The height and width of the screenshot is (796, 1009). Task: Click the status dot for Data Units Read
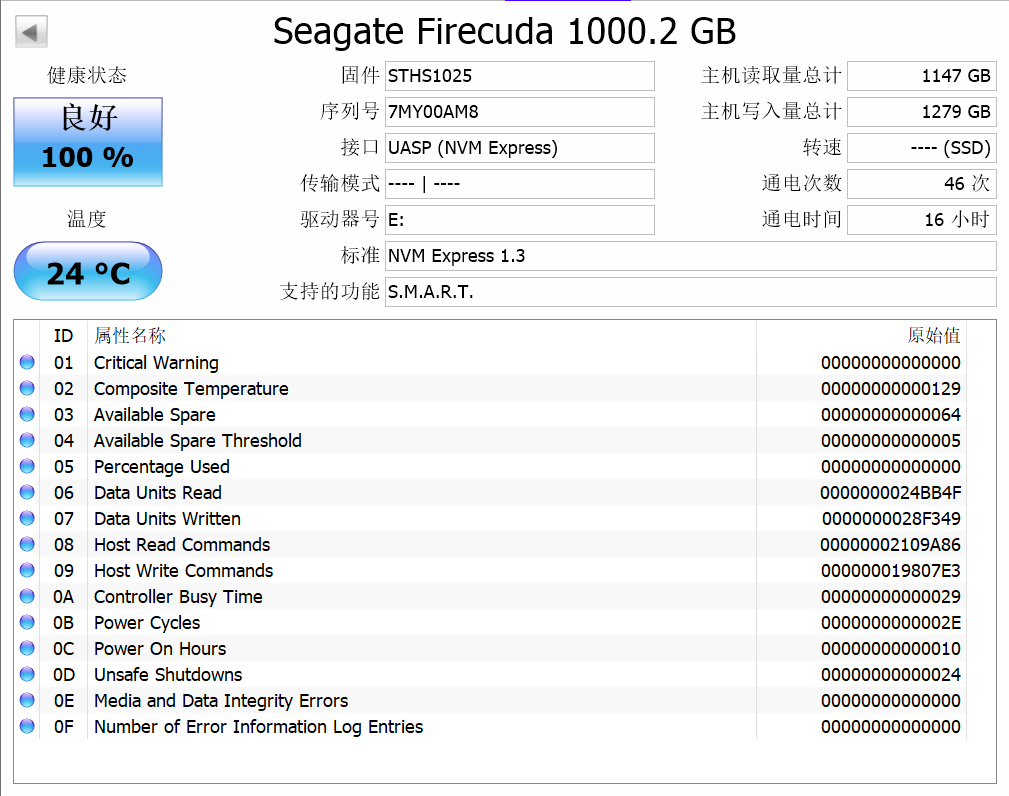27,492
